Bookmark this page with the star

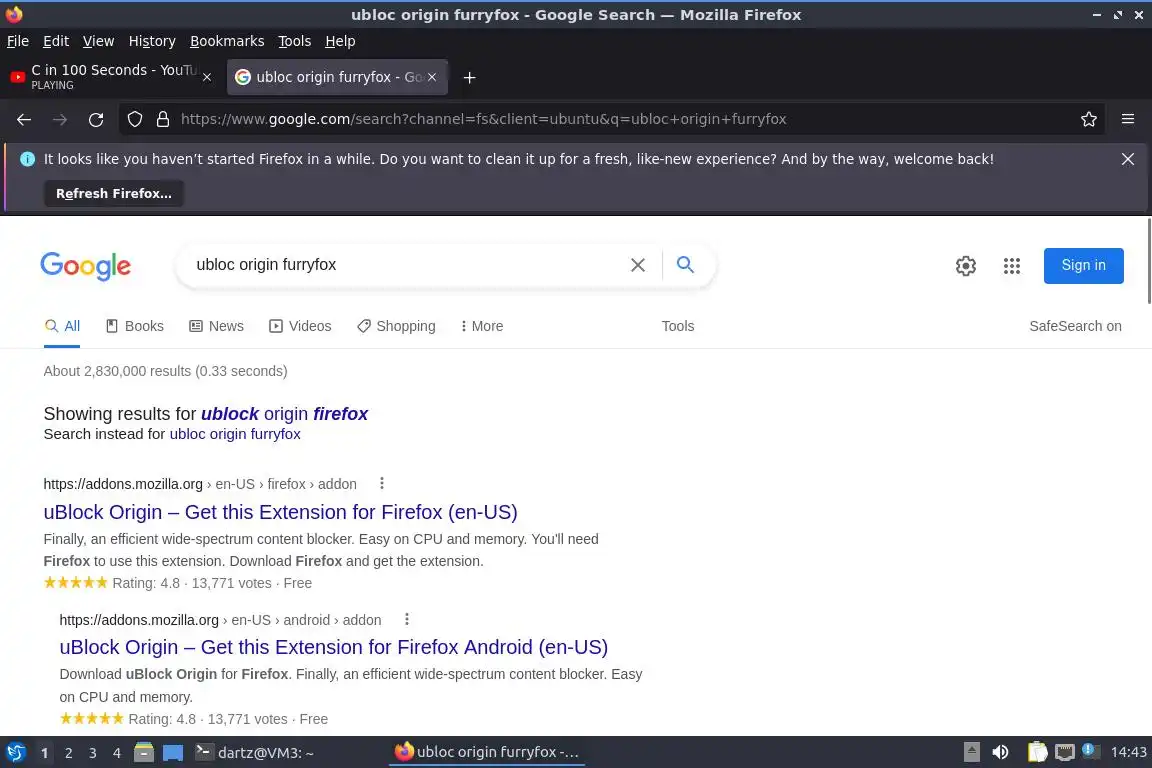tap(1089, 119)
